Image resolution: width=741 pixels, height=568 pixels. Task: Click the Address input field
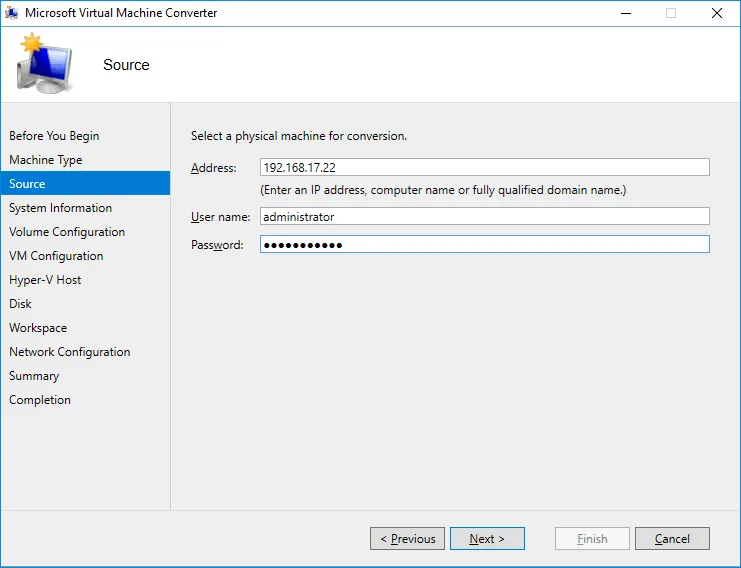[484, 168]
